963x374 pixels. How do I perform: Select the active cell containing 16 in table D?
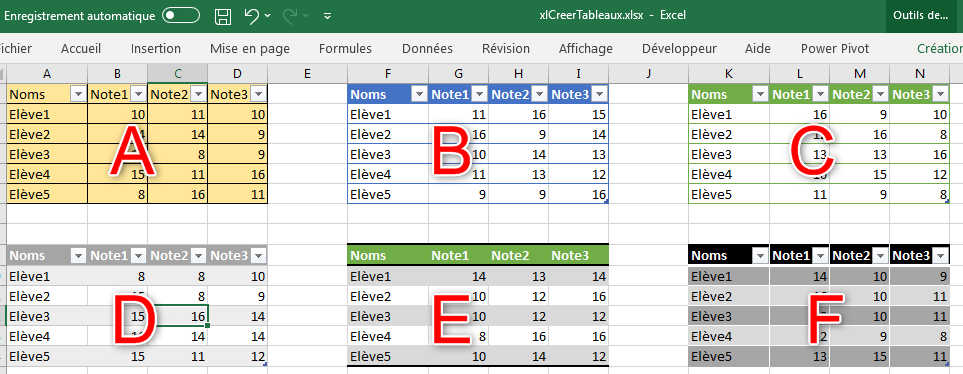[x=177, y=316]
